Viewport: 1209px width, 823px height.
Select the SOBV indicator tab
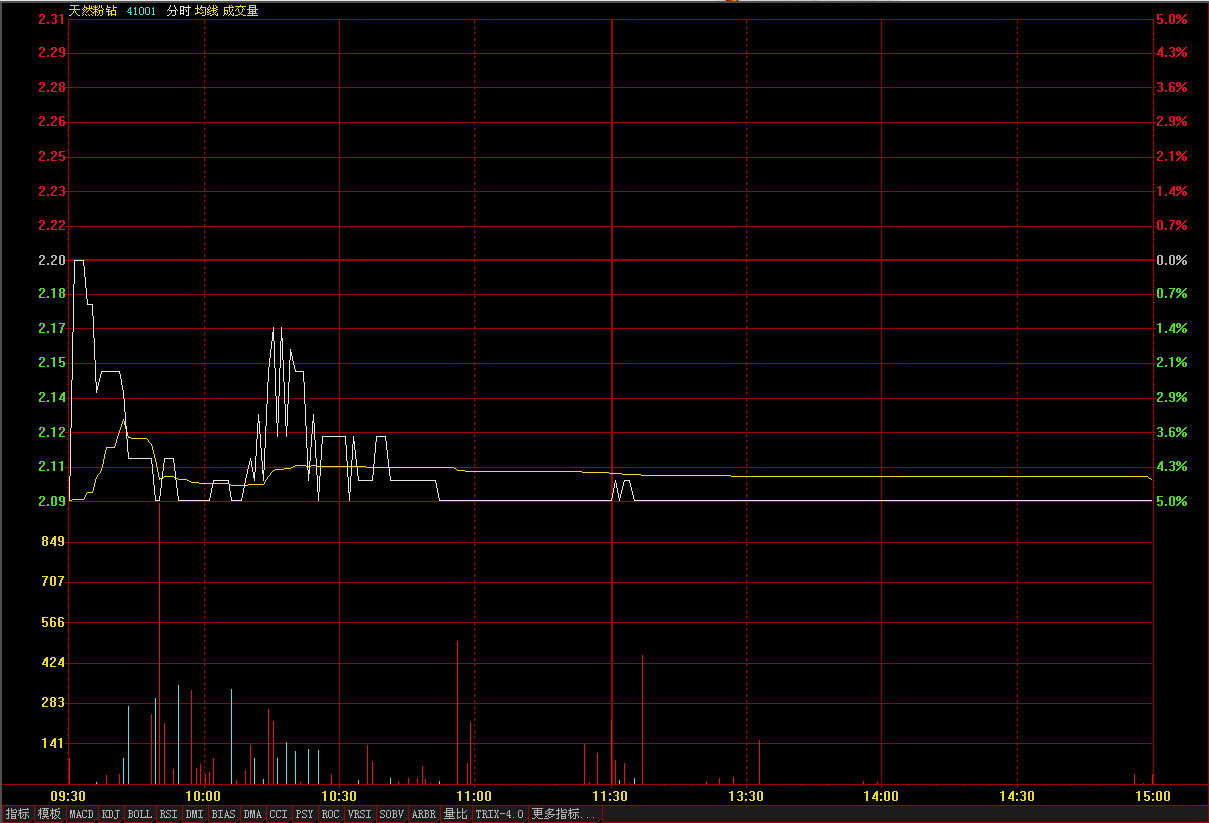pos(392,814)
